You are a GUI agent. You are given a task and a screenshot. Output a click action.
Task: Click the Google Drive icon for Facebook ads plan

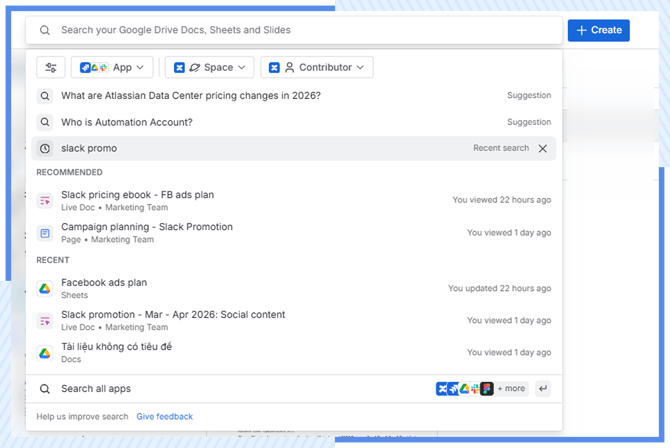pos(45,289)
